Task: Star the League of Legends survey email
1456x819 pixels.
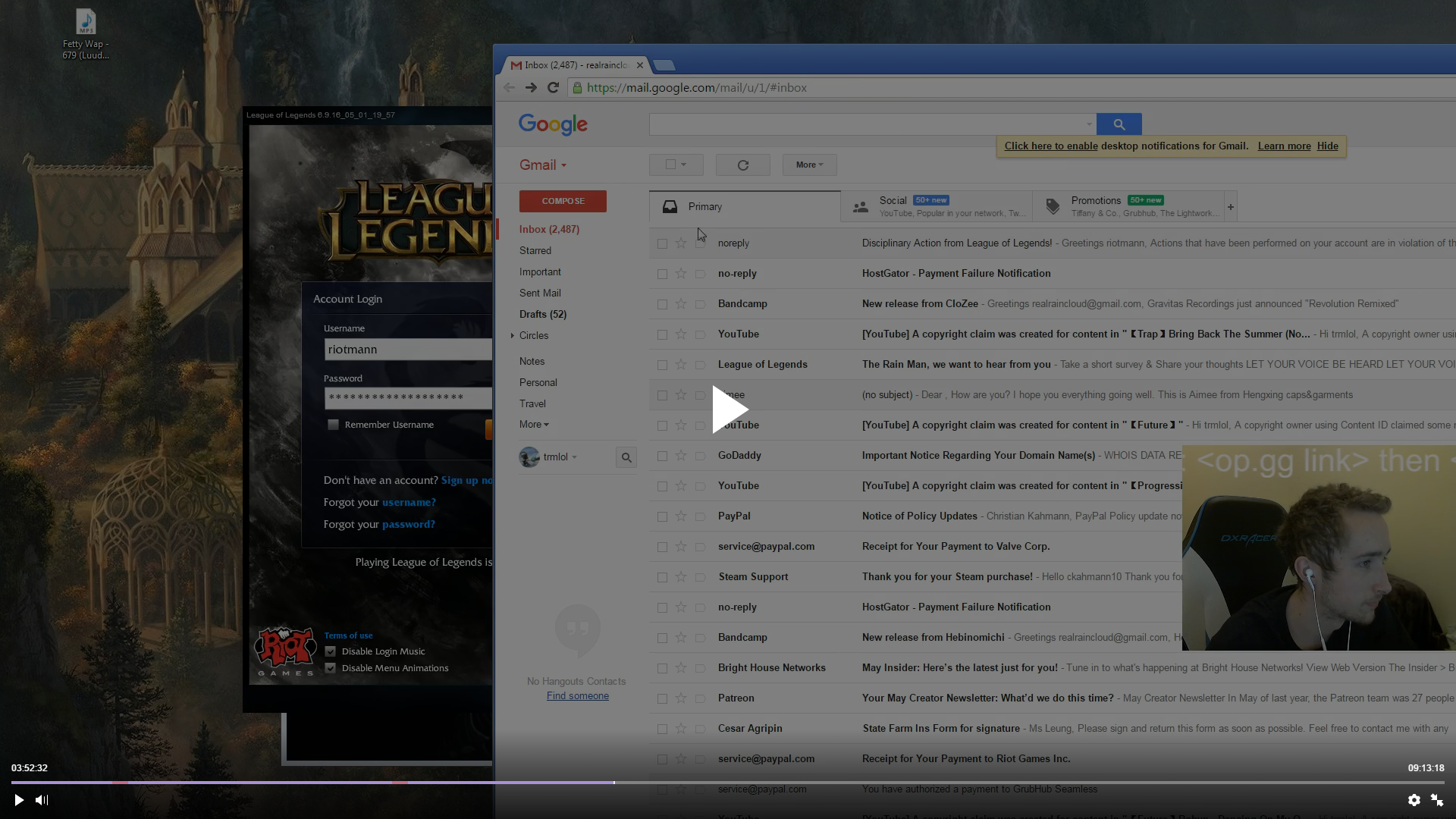Action: [x=681, y=364]
